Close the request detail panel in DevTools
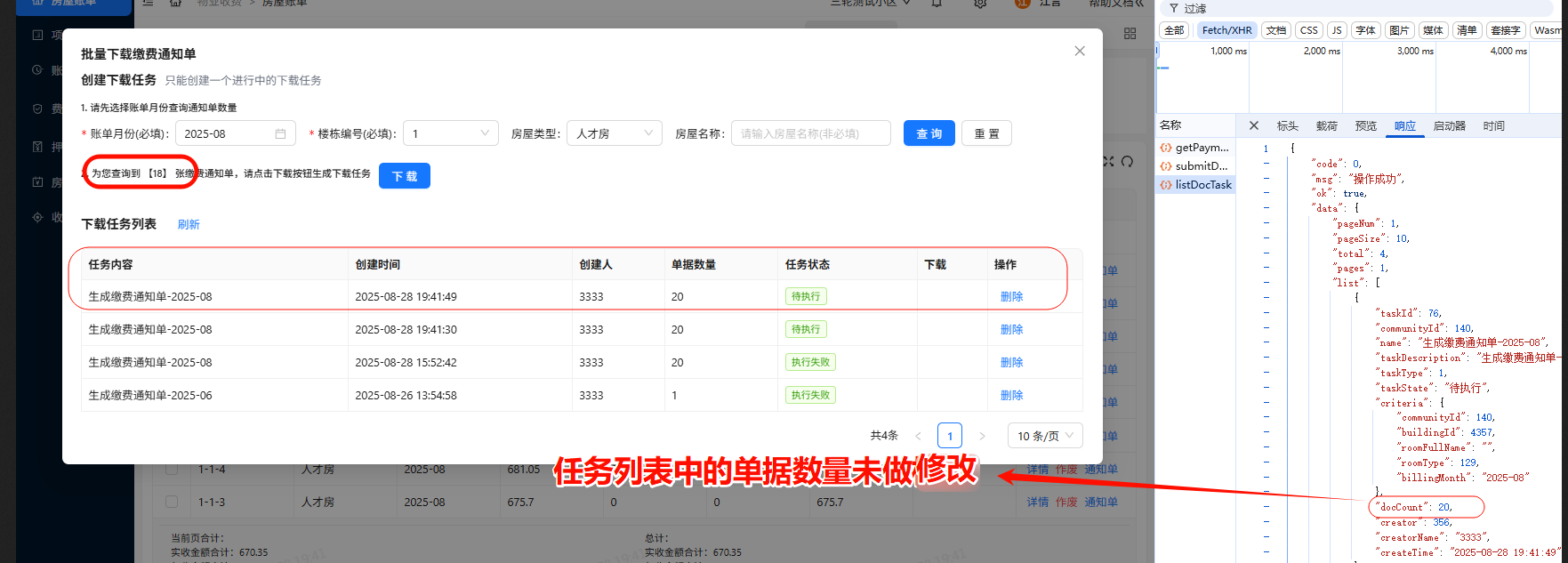 pos(1254,125)
